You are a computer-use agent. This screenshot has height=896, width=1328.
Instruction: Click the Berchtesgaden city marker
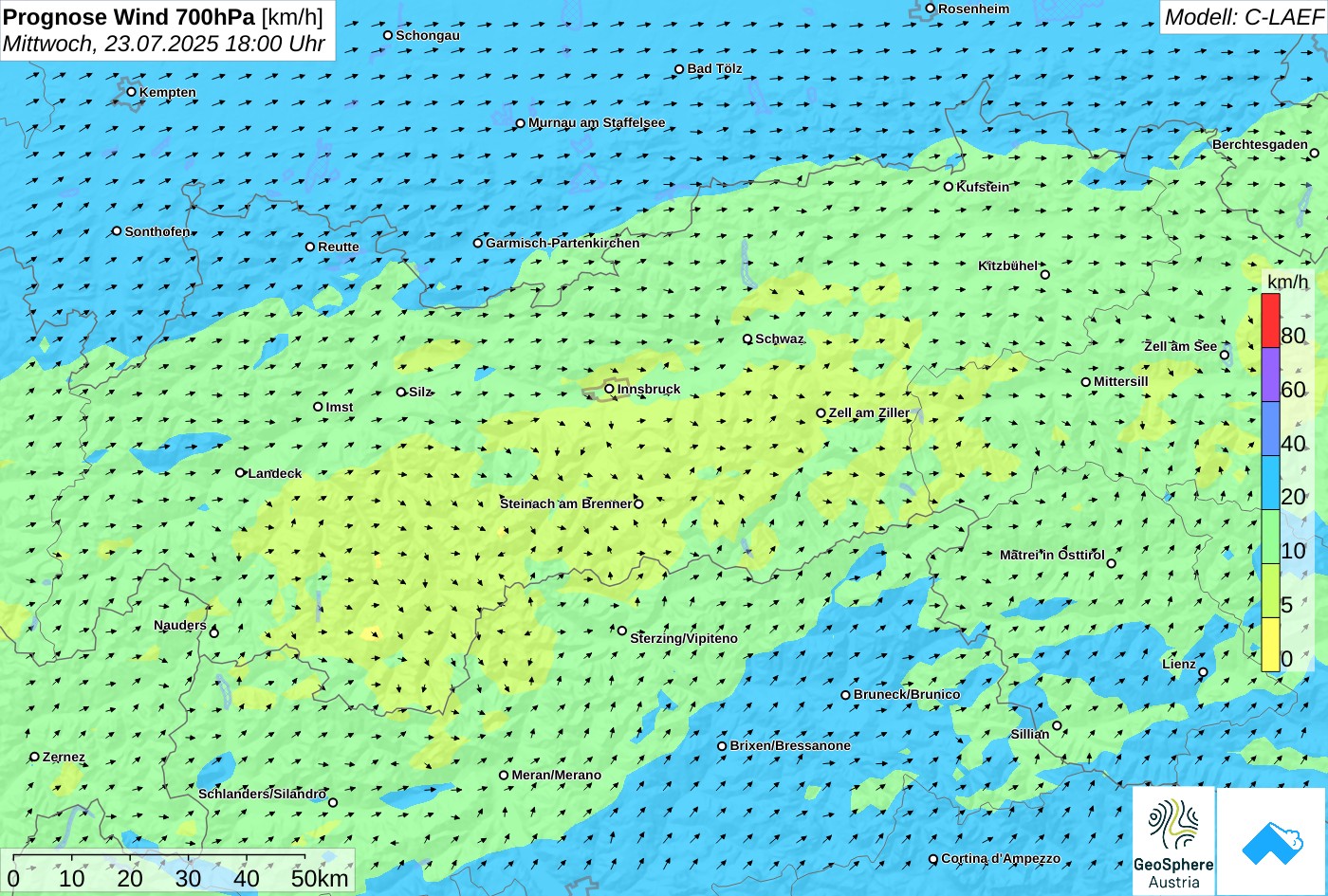tap(1315, 153)
